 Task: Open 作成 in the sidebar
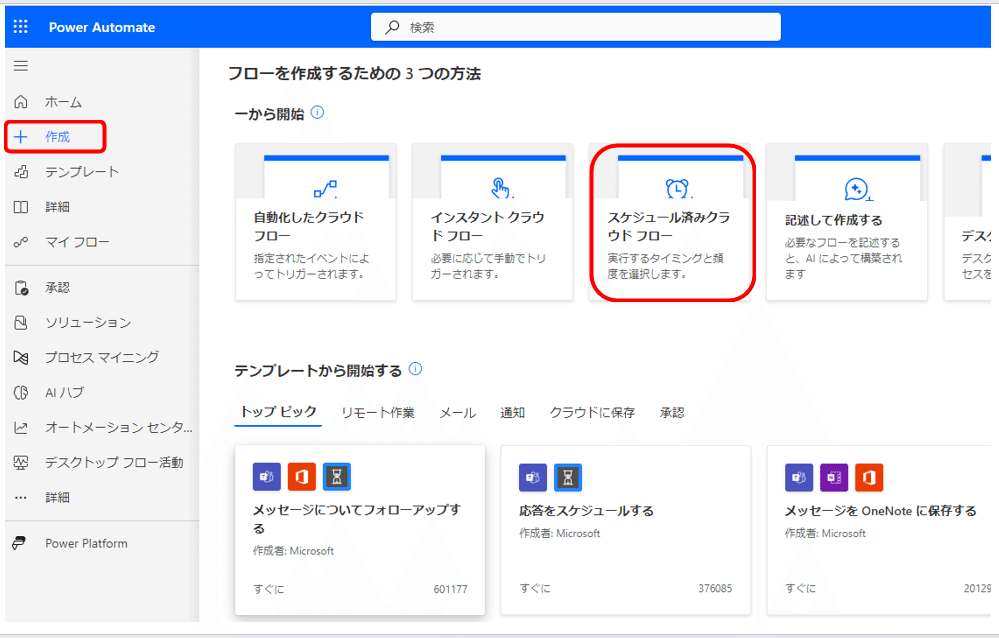coord(55,136)
